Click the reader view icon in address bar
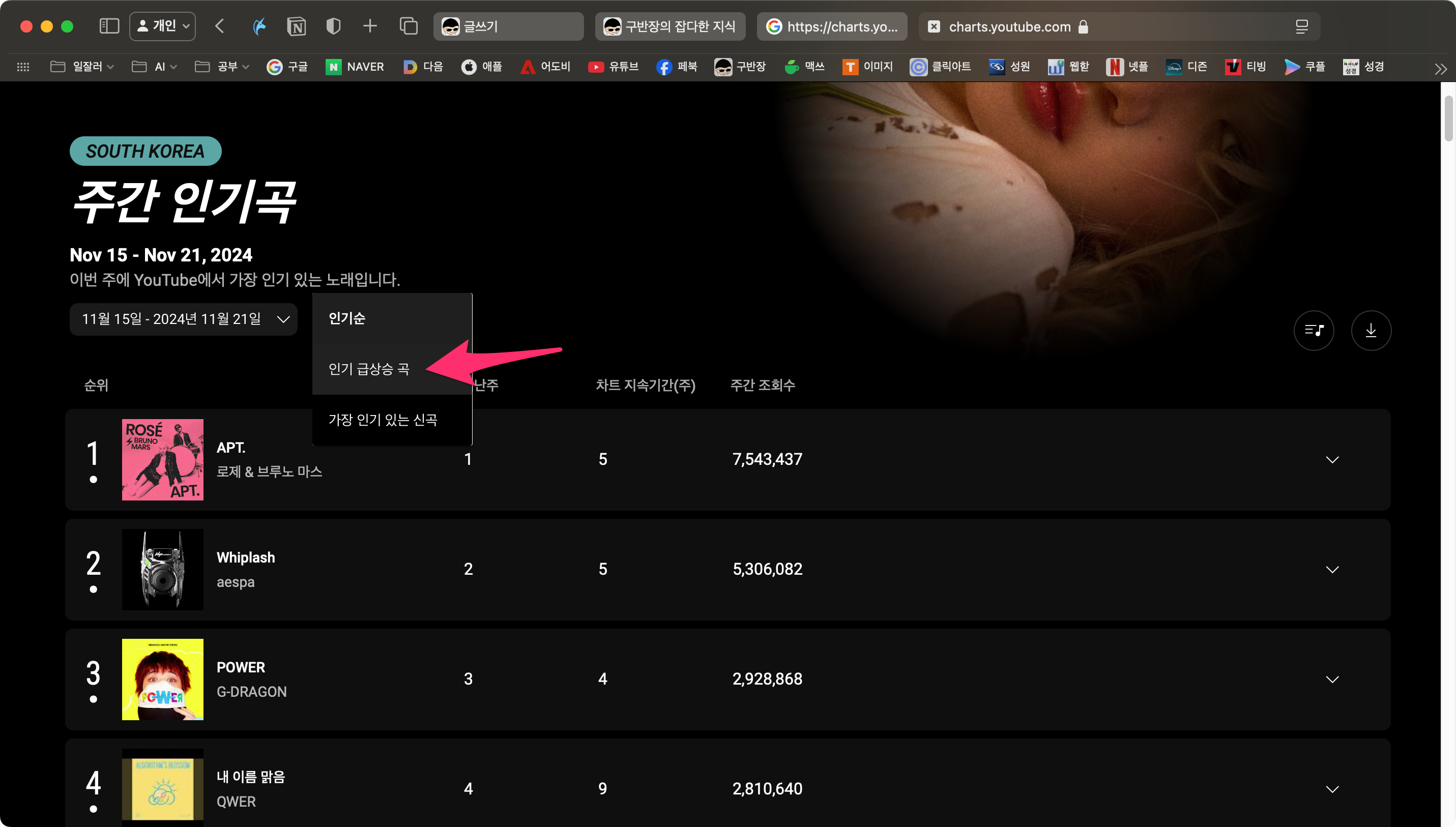1456x827 pixels. pos(1301,26)
